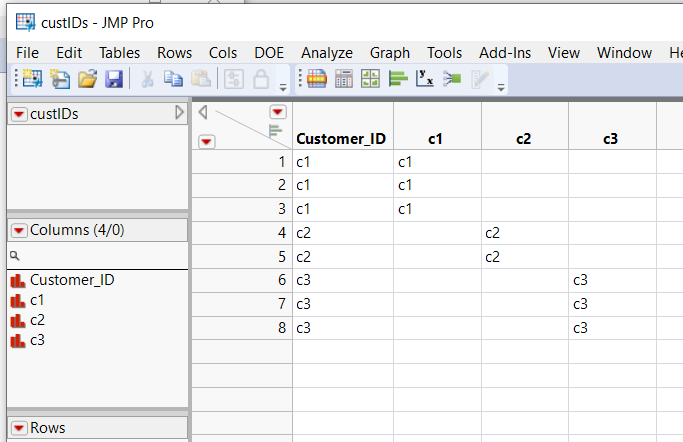Viewport: 683px width, 442px height.
Task: Open the Columns panel red triangle menu
Action: click(19, 230)
